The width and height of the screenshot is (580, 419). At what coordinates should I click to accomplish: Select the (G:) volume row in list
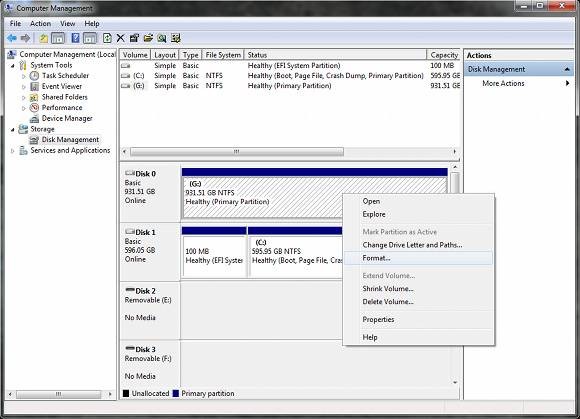[290, 86]
